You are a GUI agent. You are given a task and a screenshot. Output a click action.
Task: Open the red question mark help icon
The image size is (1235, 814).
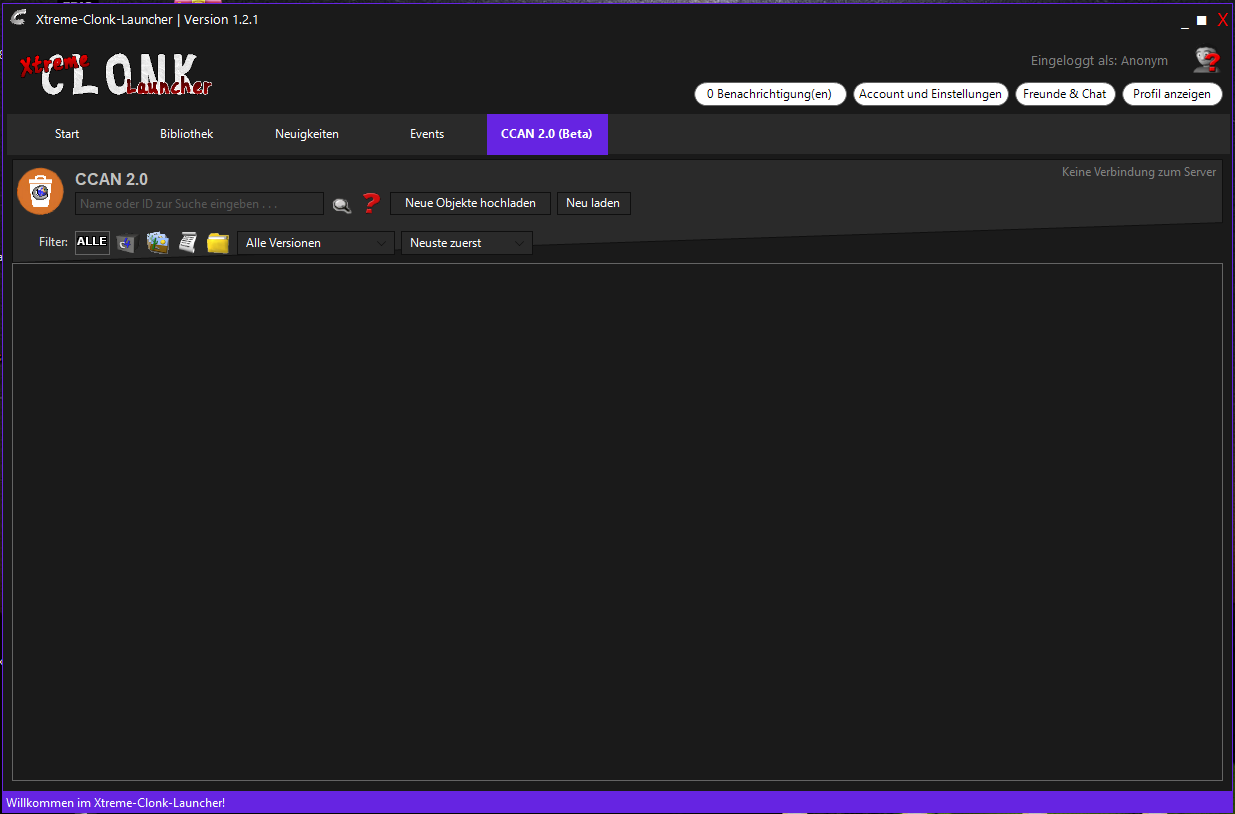(371, 203)
